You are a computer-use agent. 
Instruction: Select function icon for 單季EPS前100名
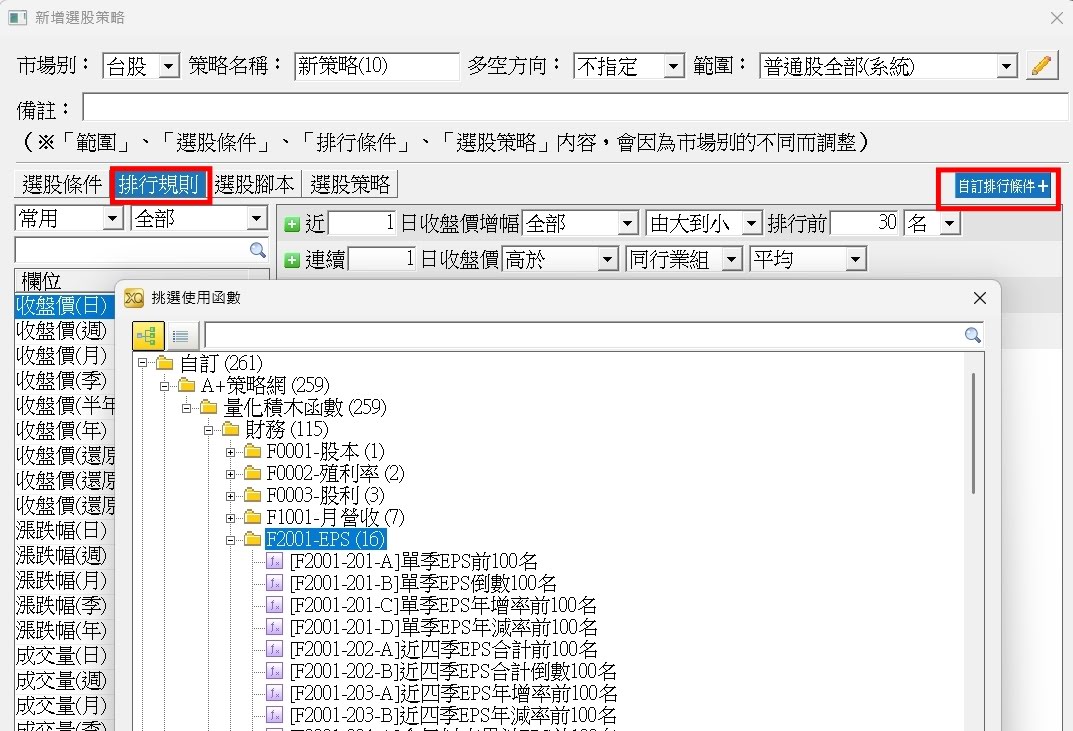(x=275, y=561)
